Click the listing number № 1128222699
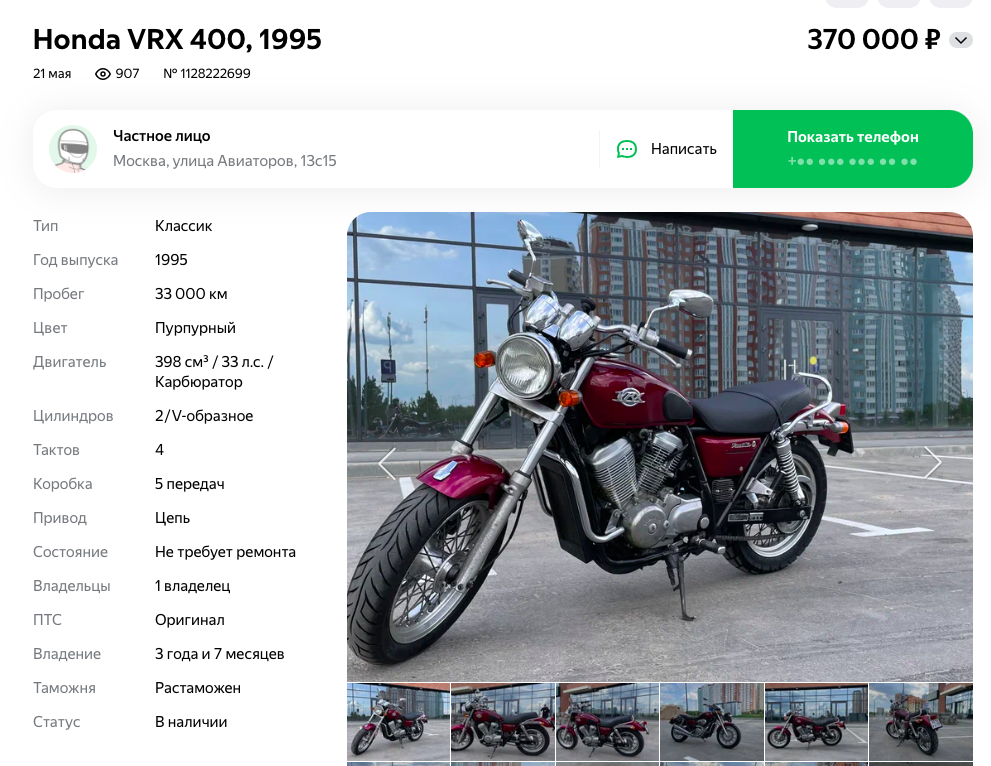Image resolution: width=991 pixels, height=766 pixels. click(207, 74)
